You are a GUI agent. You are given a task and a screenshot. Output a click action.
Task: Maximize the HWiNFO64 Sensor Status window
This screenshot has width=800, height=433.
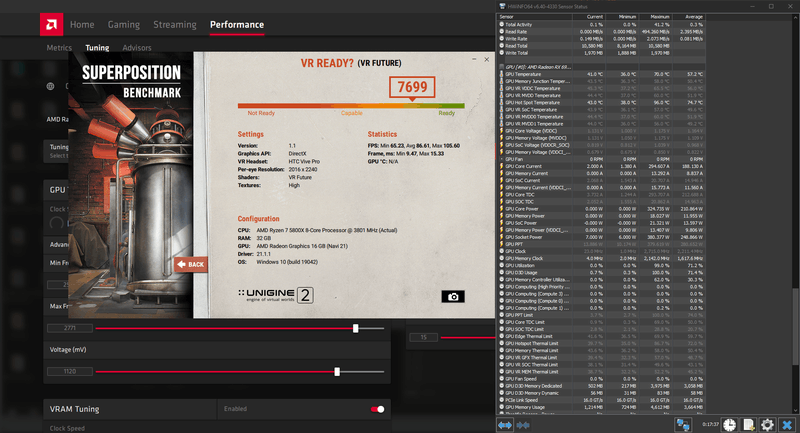click(771, 6)
